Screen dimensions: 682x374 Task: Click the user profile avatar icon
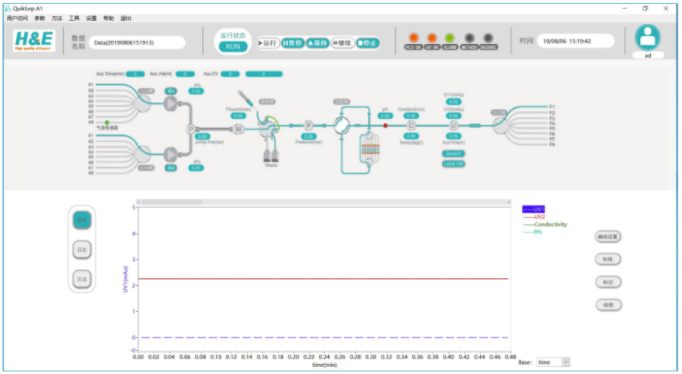click(x=647, y=37)
